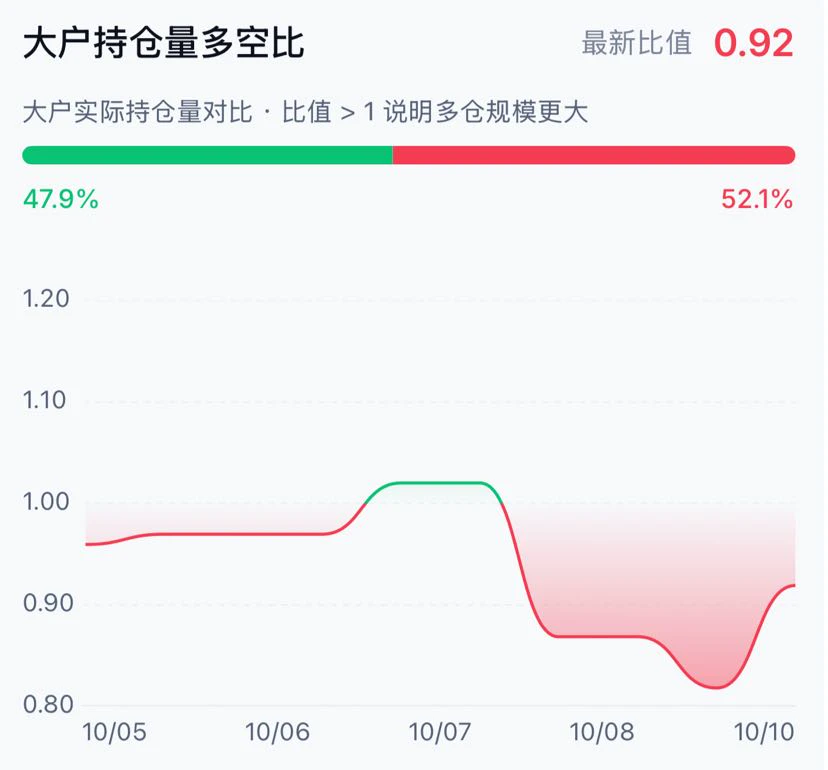Tap the 52.1% short percentage
Screen dimensions: 828x770
[x=757, y=200]
